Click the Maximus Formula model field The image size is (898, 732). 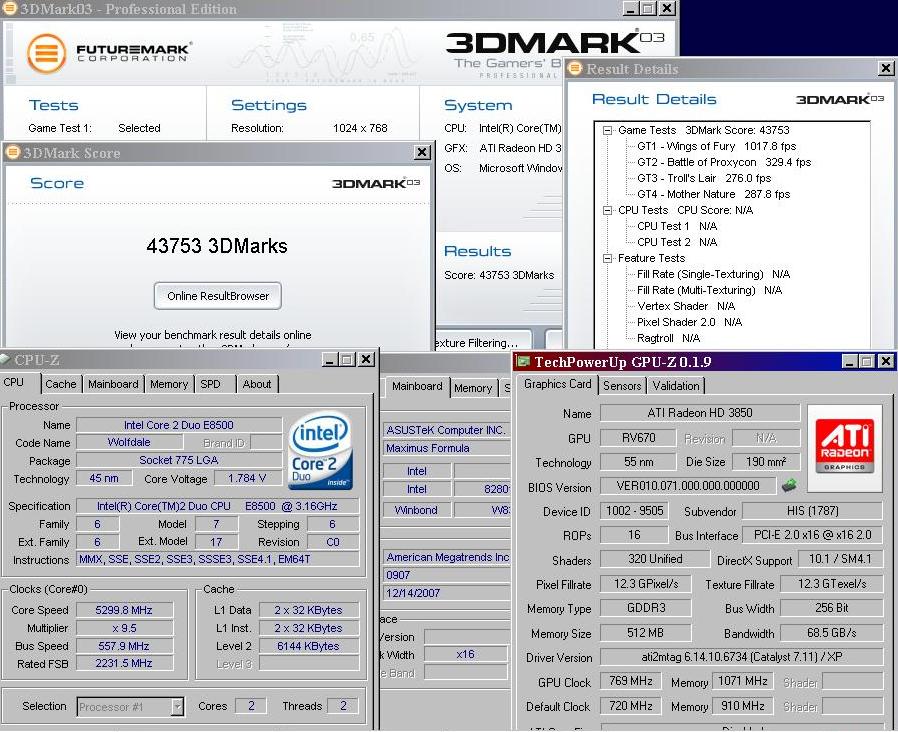point(446,448)
